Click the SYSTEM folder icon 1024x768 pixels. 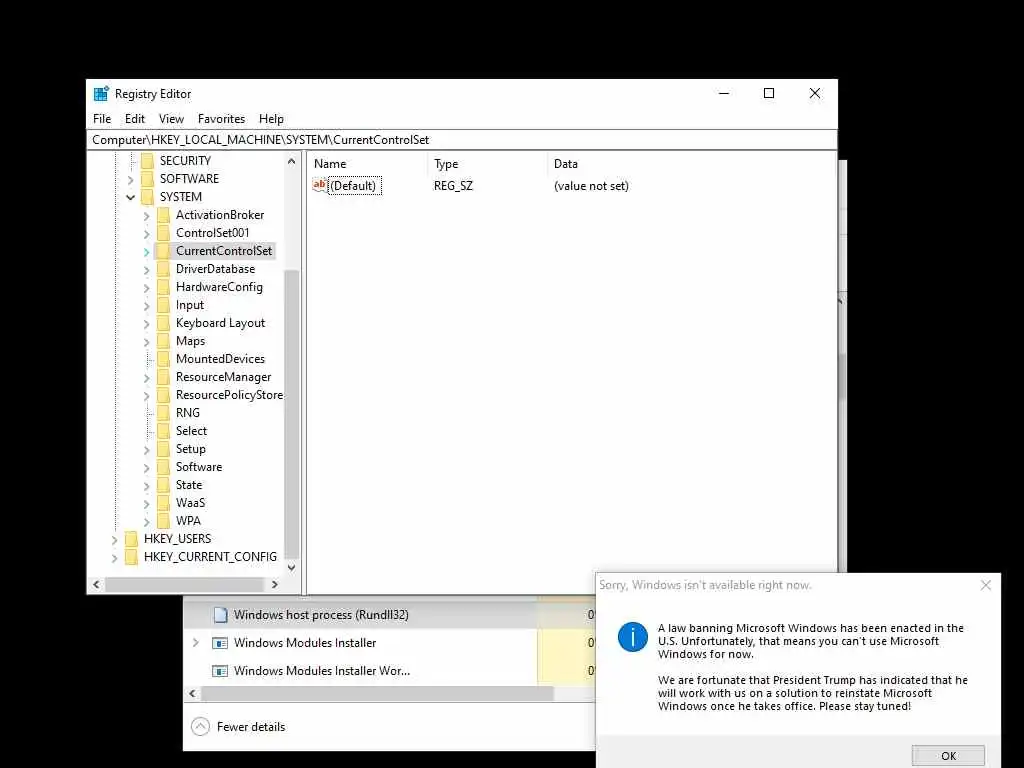148,197
